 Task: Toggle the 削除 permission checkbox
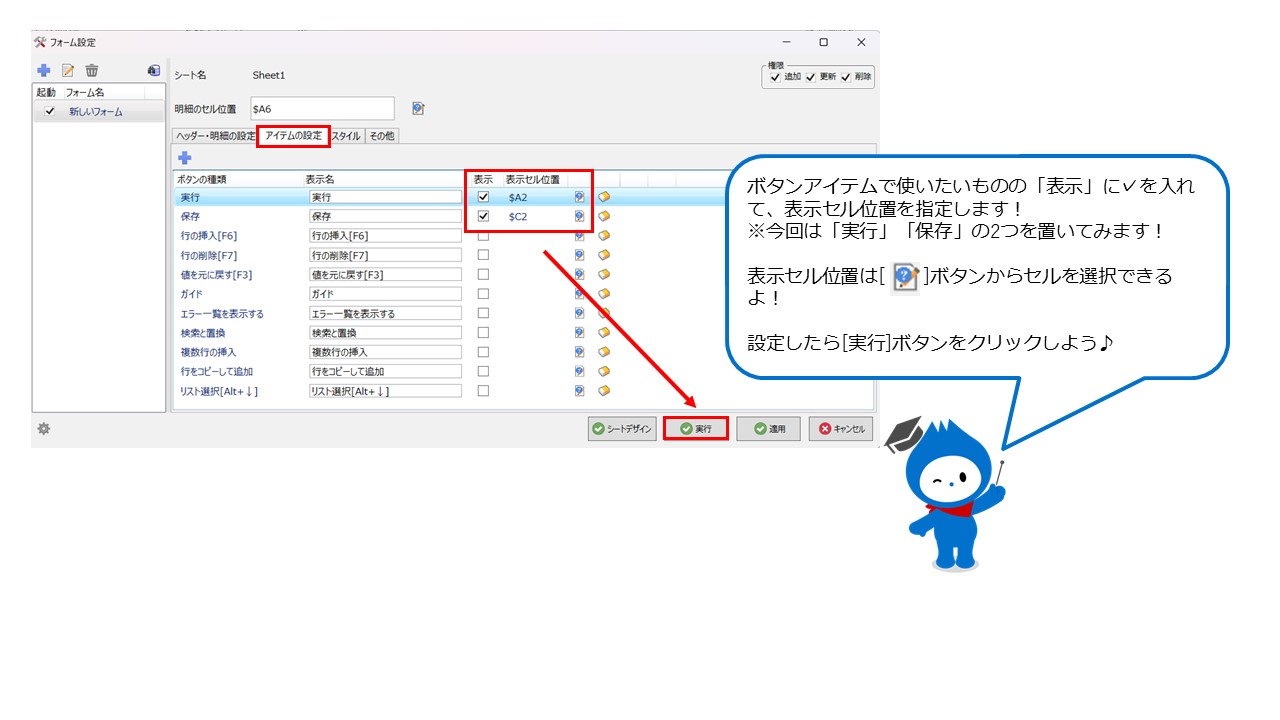coord(846,77)
